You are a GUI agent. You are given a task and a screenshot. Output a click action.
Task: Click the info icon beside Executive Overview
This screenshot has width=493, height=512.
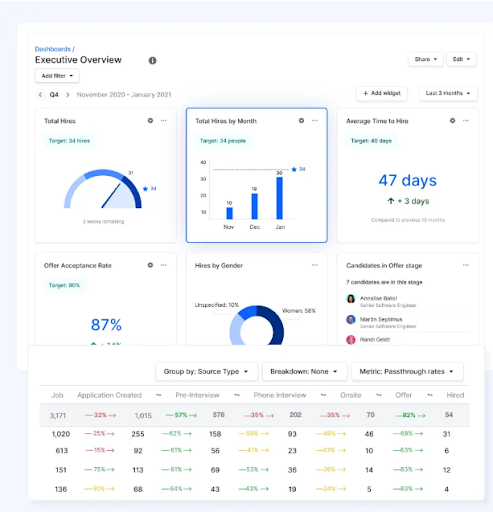pos(152,60)
